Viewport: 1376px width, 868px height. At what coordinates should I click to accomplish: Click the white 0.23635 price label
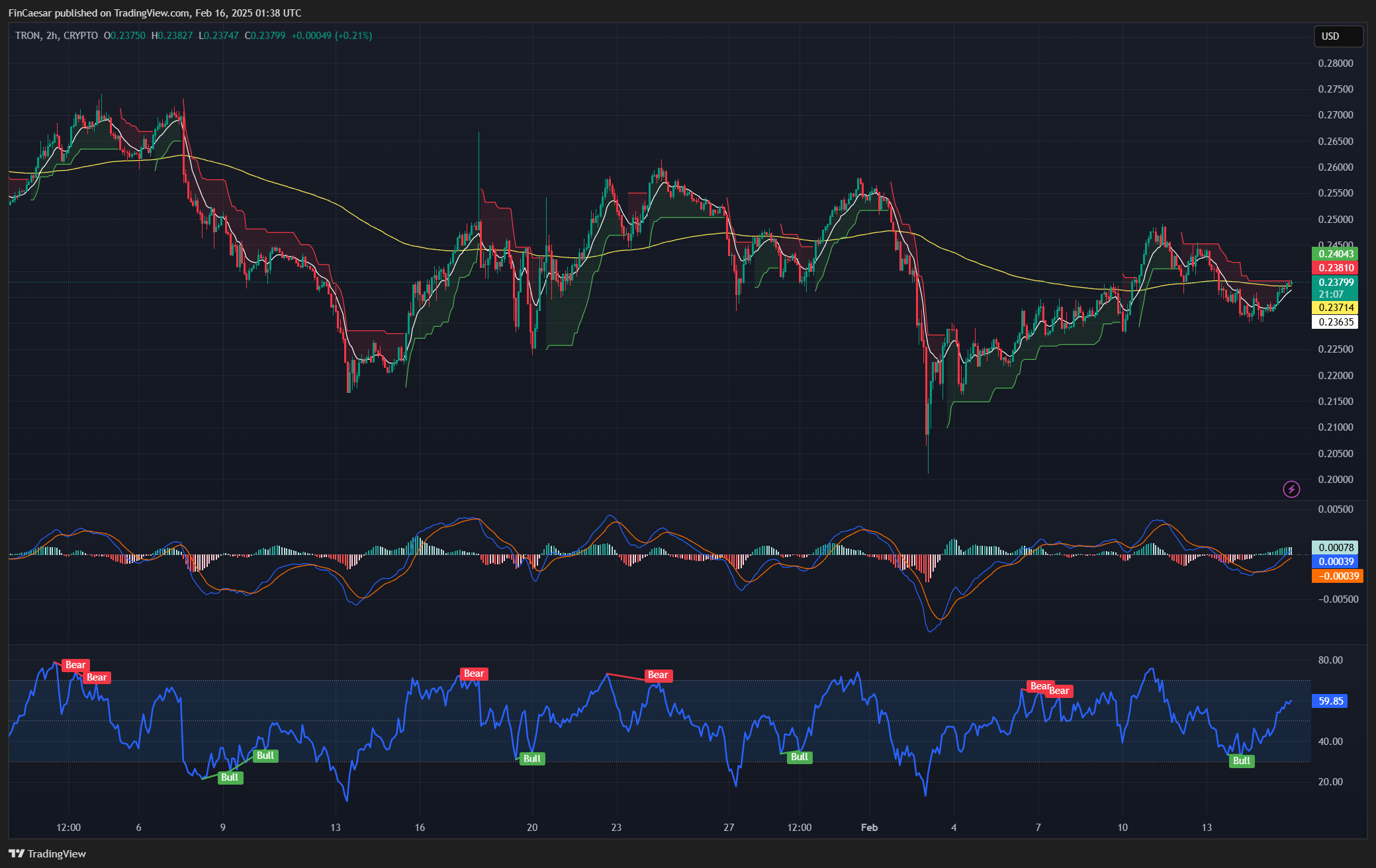(1335, 322)
